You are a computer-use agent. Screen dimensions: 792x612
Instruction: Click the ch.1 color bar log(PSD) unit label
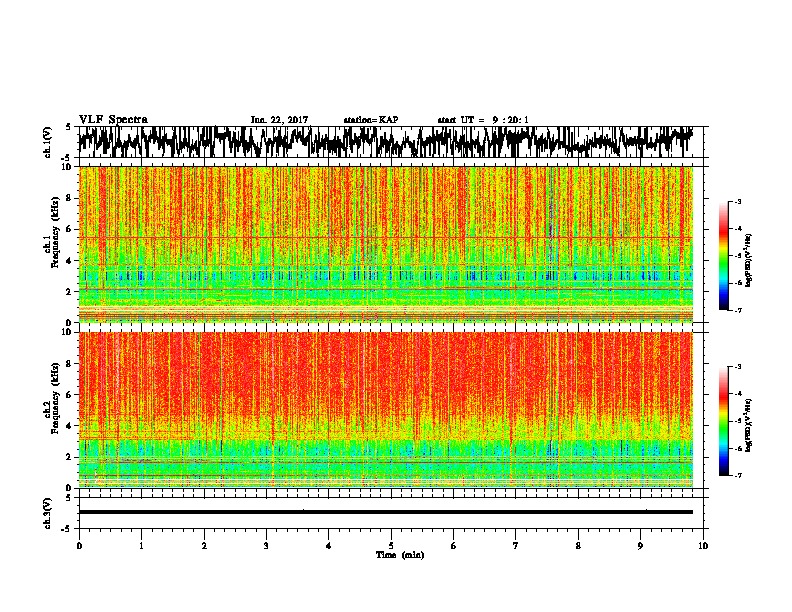click(x=749, y=261)
